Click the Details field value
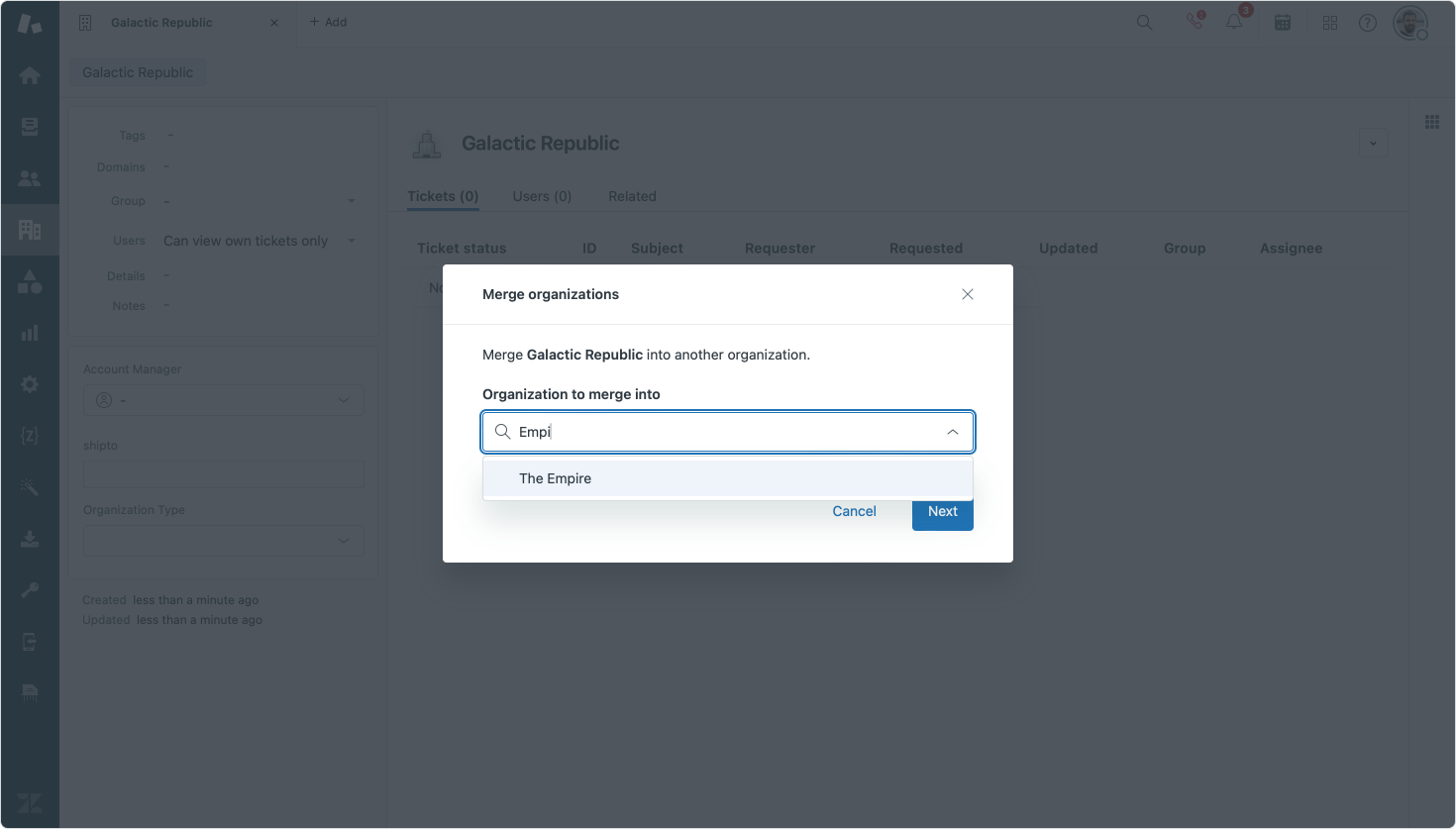This screenshot has height=829, width=1456. pos(166,275)
